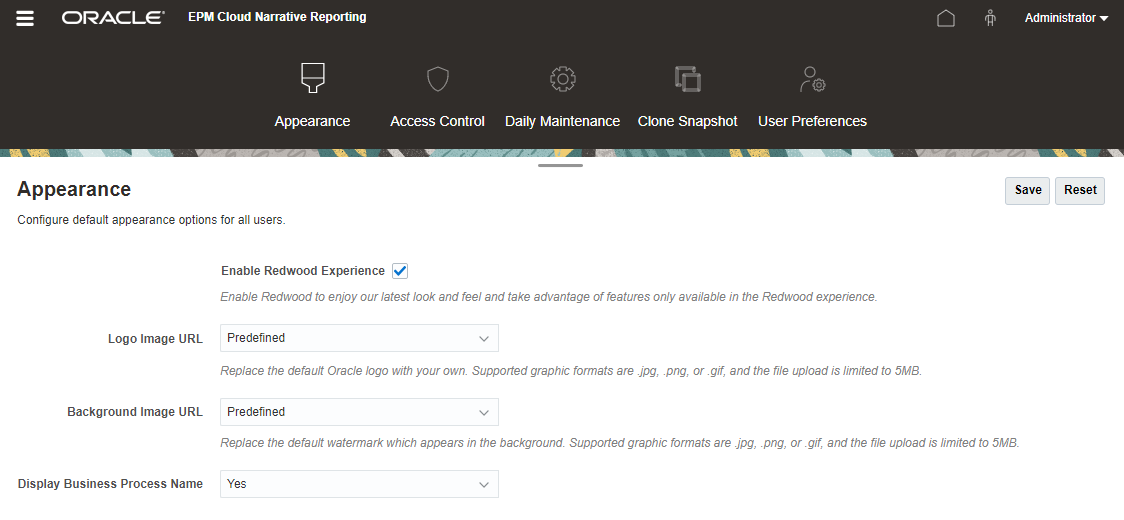Screen dimensions: 1124x520
Task: Open accessibility settings person icon
Action: click(991, 18)
